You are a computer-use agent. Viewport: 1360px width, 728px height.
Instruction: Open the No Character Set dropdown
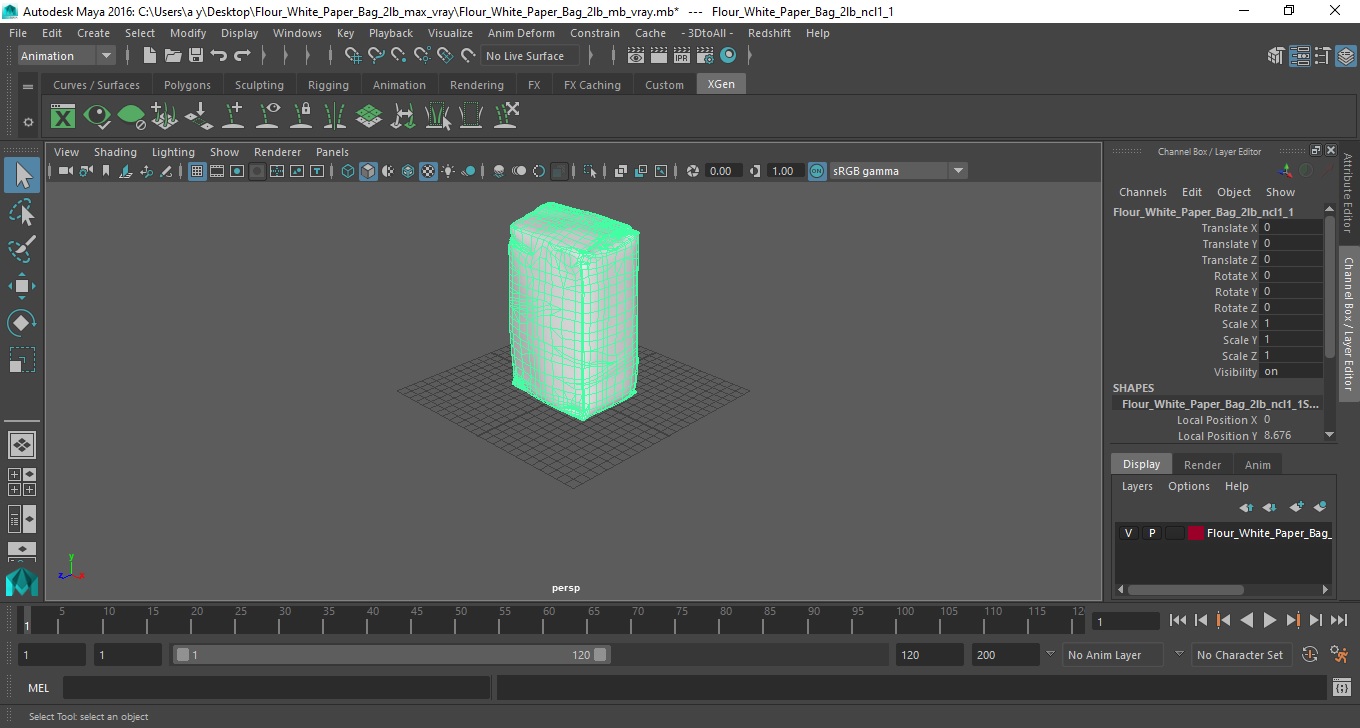(x=1240, y=655)
